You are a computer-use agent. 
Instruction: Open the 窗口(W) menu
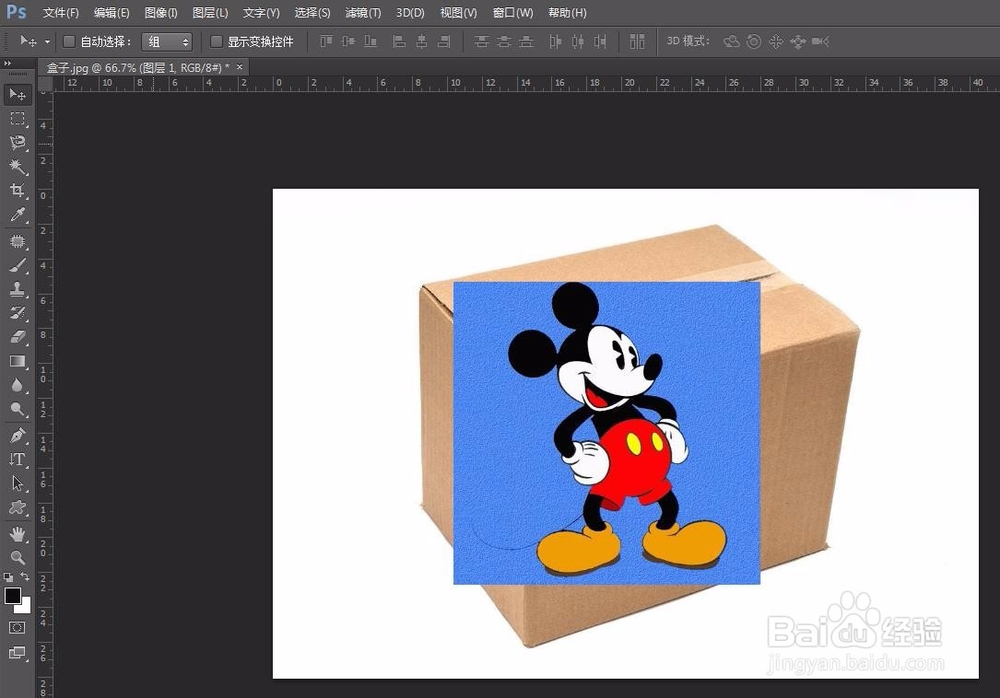pos(513,13)
